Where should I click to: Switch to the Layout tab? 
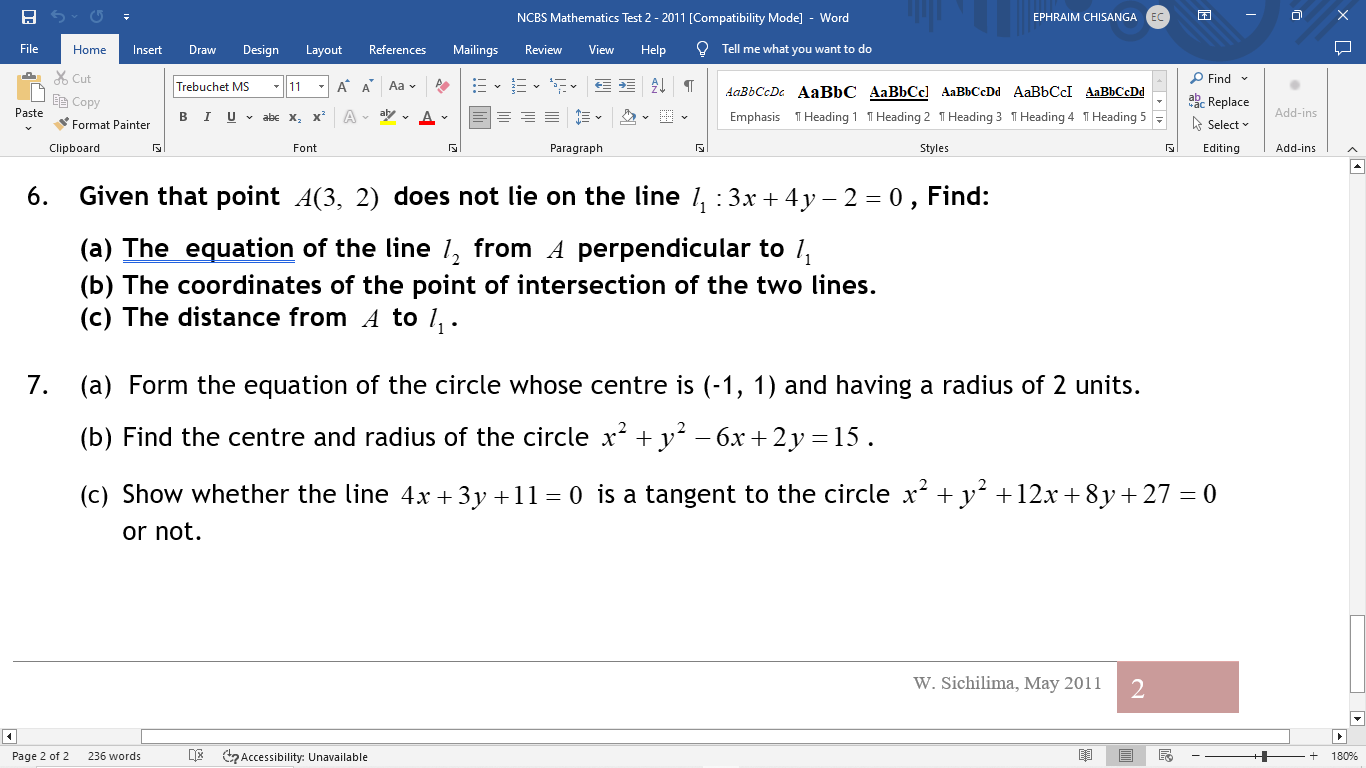pyautogui.click(x=323, y=49)
